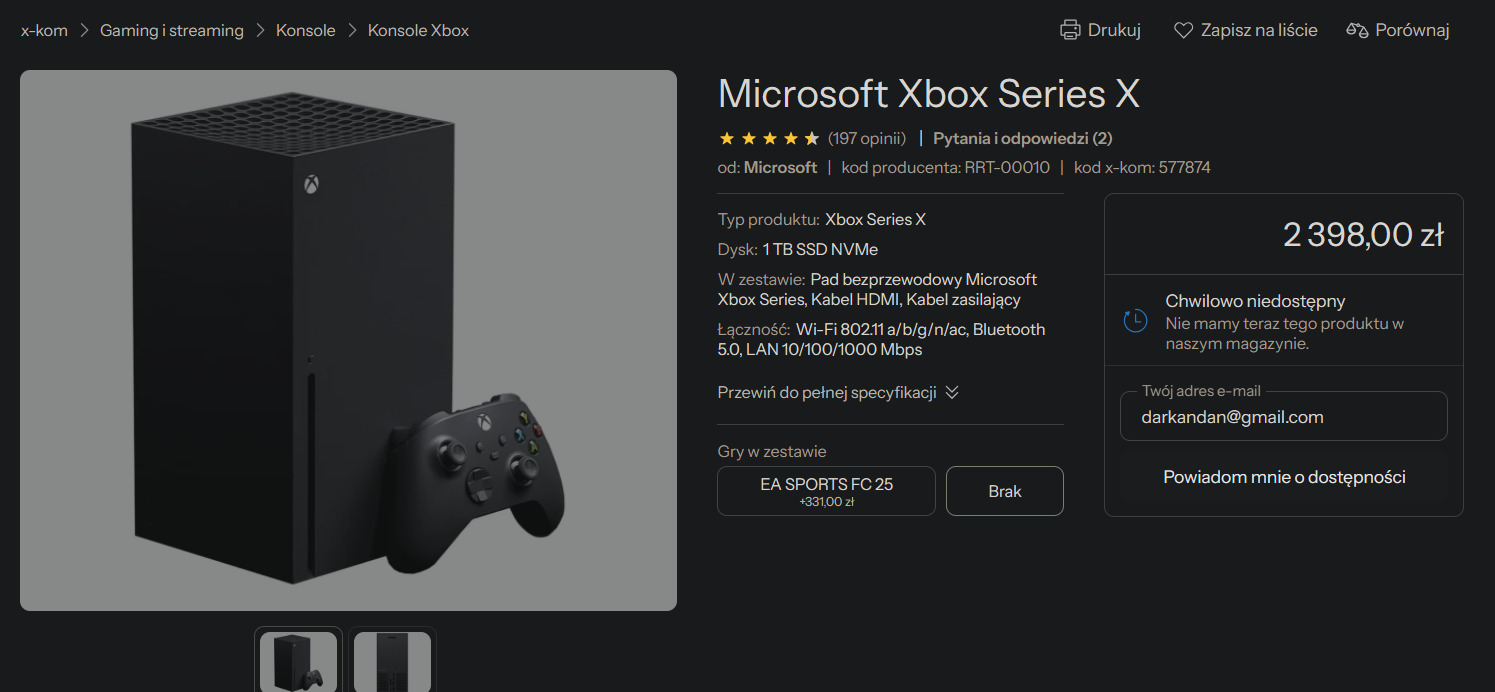Open the 197 opinii reviews link
1495x692 pixels.
click(867, 138)
